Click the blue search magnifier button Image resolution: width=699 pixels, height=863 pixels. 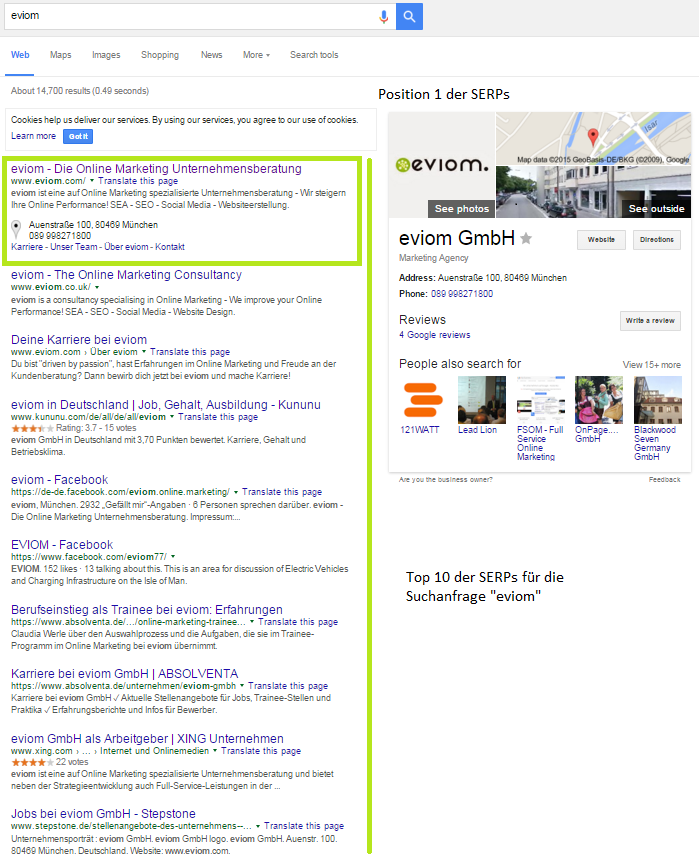click(x=409, y=17)
